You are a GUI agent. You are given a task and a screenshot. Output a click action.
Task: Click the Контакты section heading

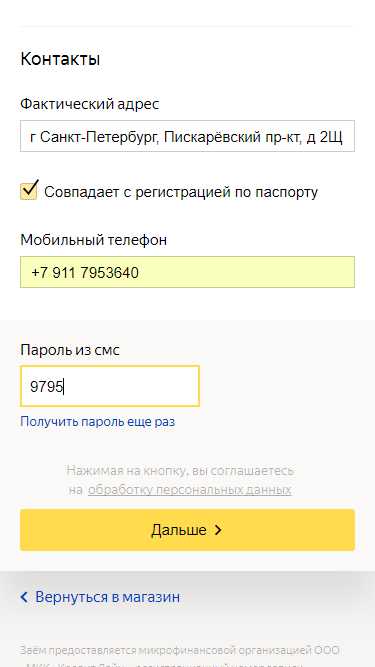pyautogui.click(x=60, y=59)
